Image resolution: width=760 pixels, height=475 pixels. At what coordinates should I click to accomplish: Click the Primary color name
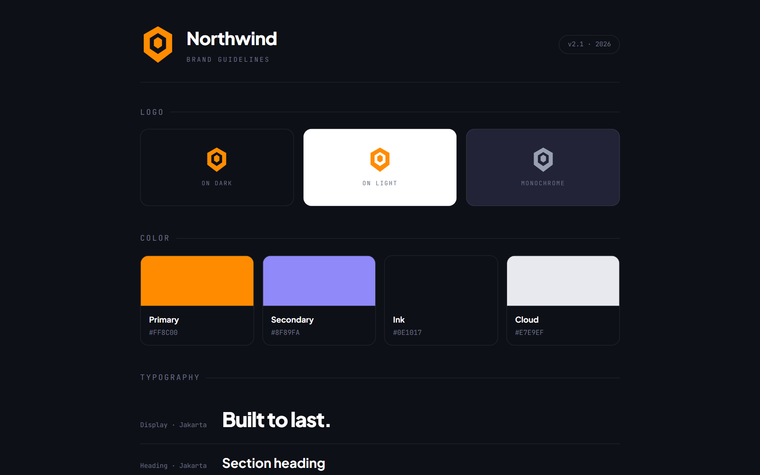coord(164,320)
